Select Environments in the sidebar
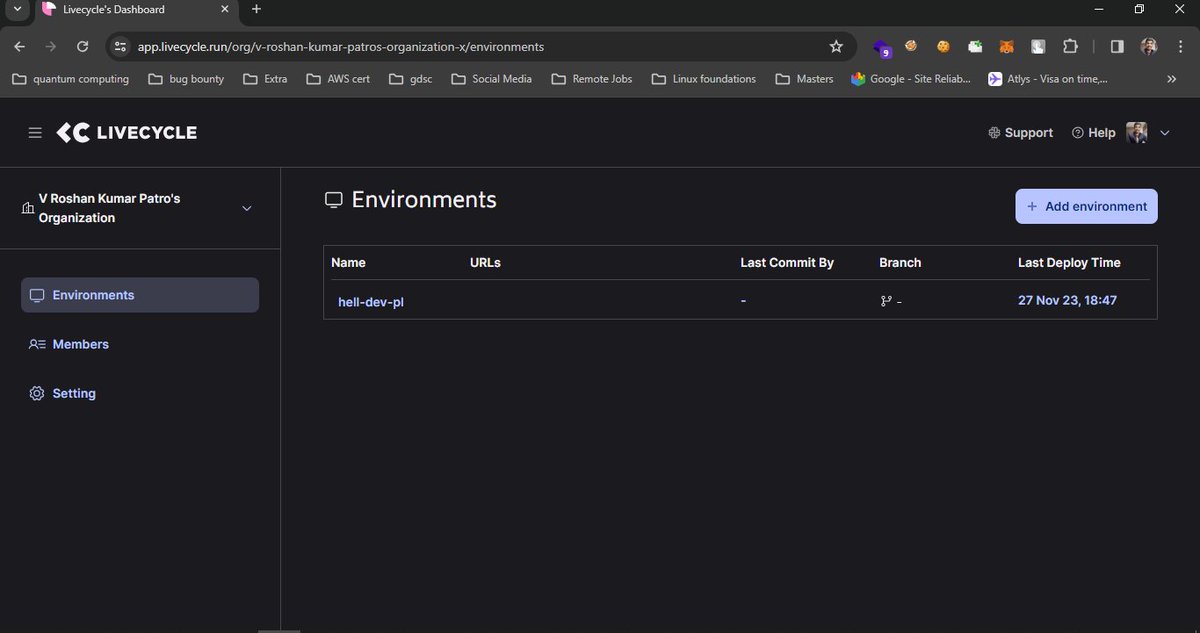 tap(140, 295)
